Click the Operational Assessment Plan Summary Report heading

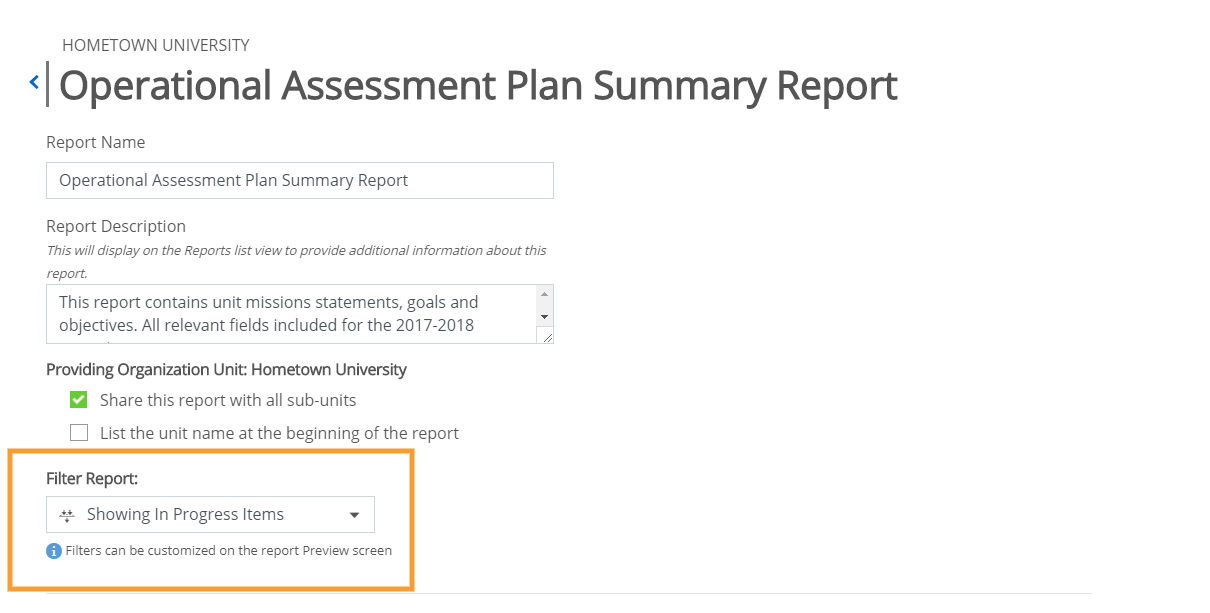[x=478, y=85]
